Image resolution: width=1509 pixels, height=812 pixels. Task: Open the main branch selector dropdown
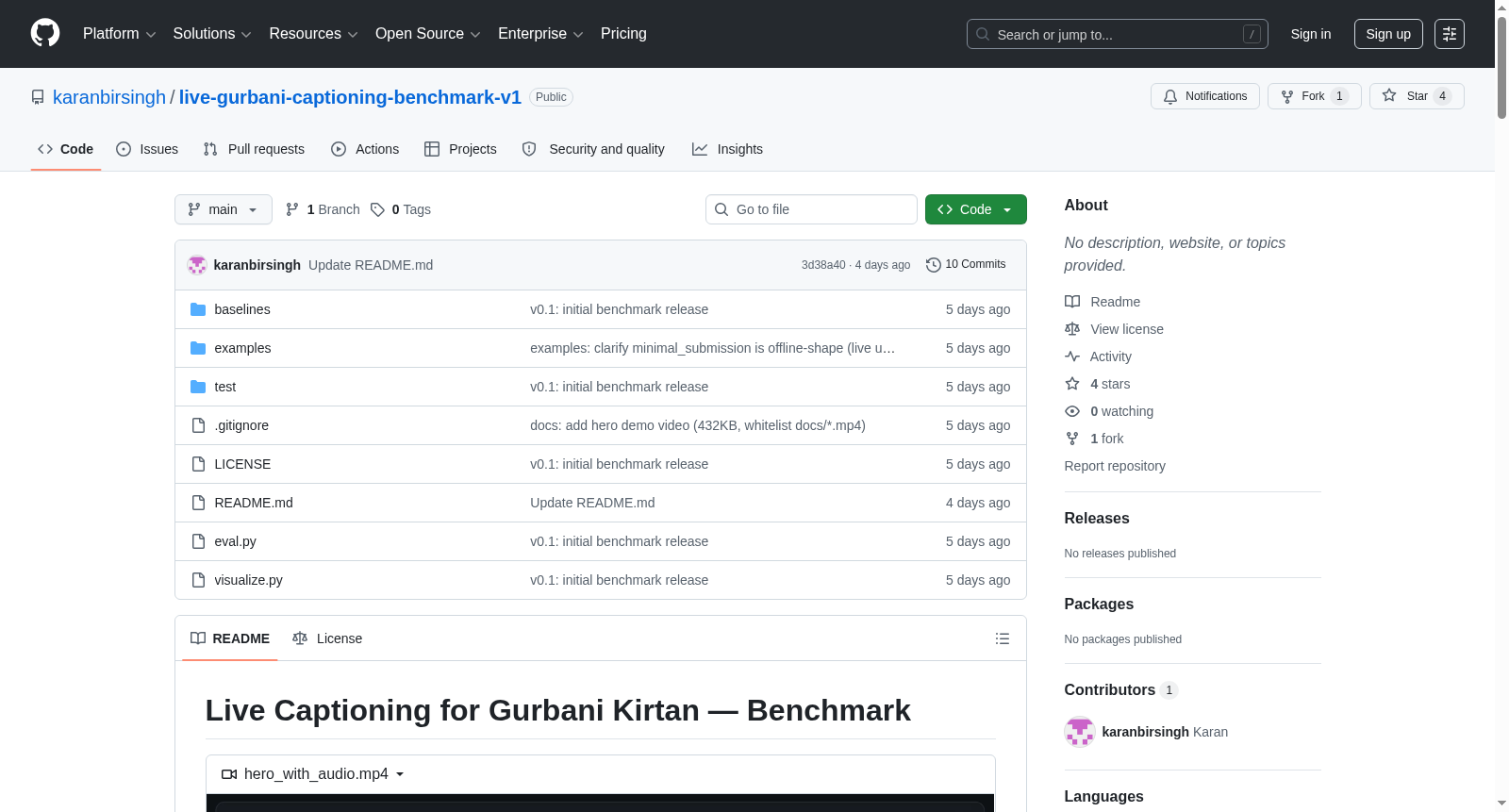click(x=224, y=209)
